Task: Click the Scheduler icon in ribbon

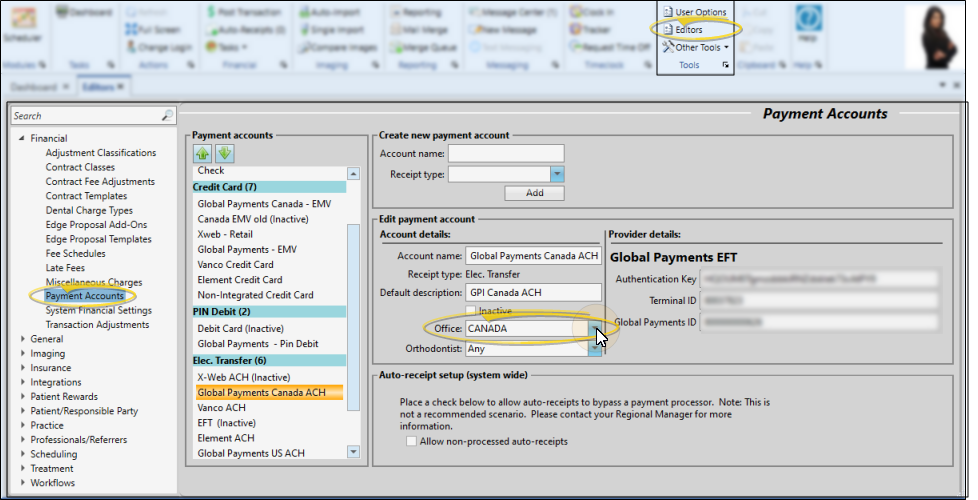Action: coord(21,24)
